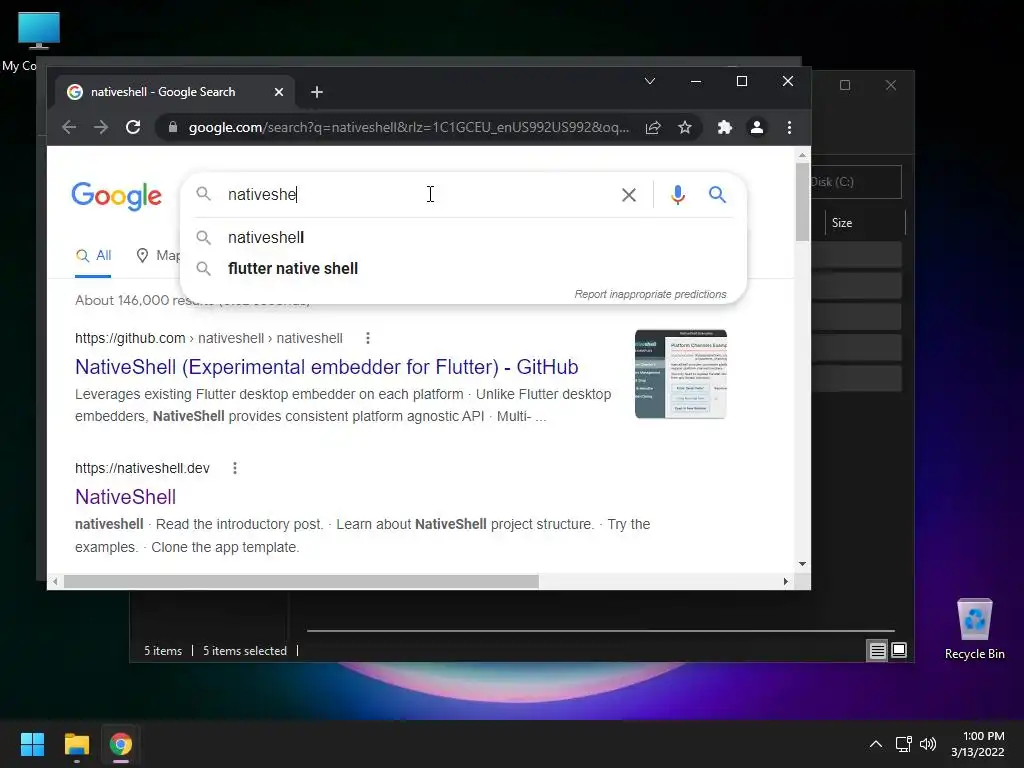
Task: Reload the Chrome page
Action: (x=133, y=127)
